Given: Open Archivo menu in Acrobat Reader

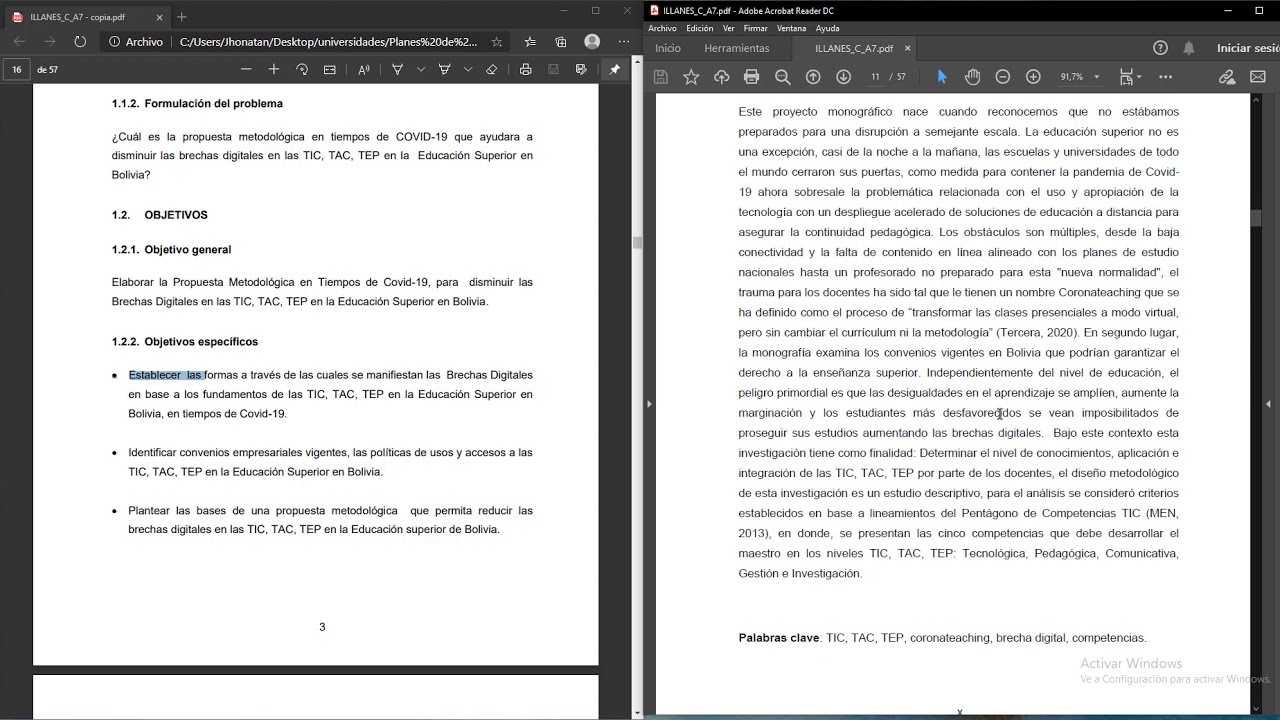Looking at the screenshot, I should pyautogui.click(x=662, y=28).
